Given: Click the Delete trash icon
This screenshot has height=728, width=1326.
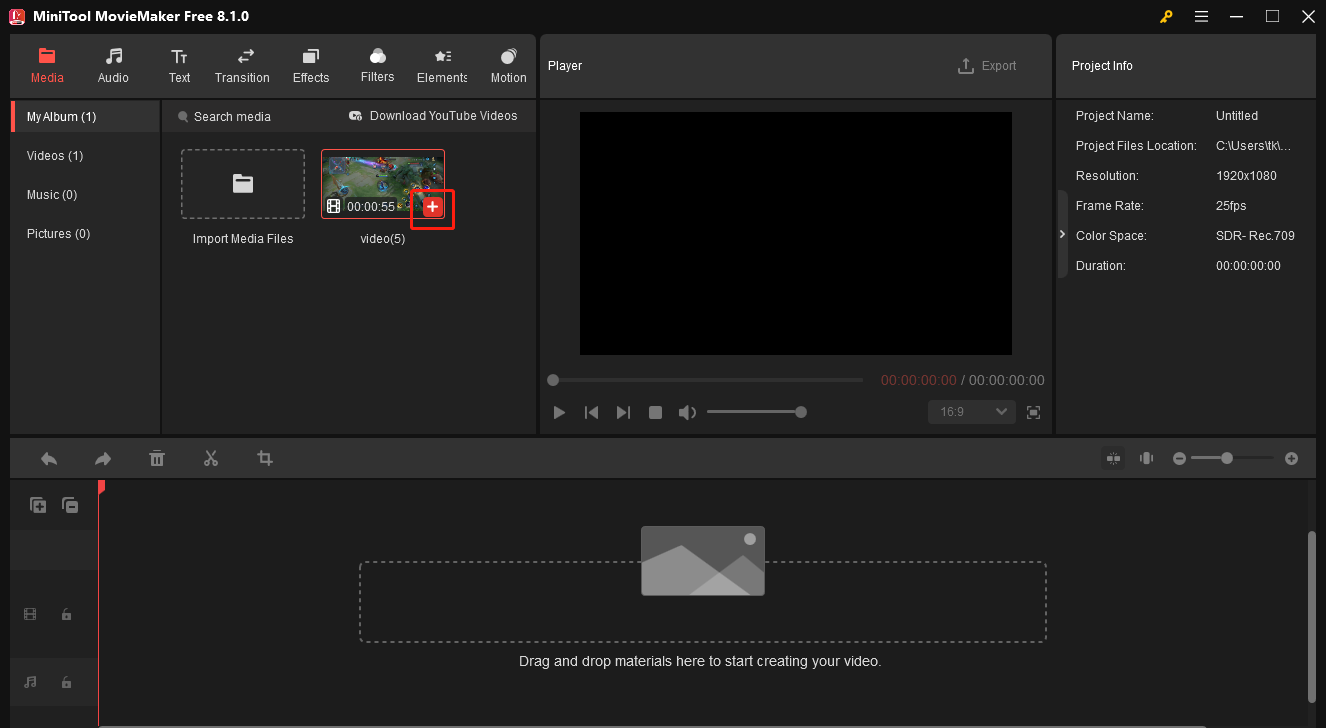Looking at the screenshot, I should (157, 458).
